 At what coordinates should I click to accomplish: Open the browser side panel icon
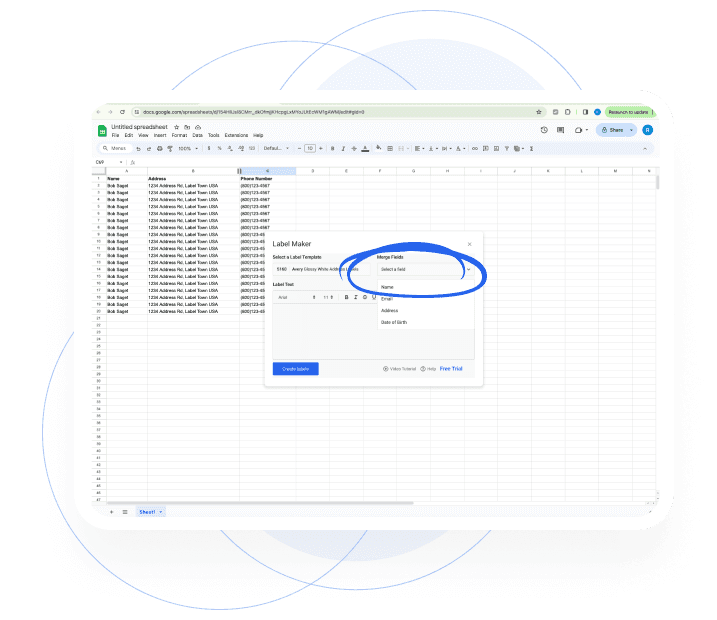pos(585,112)
